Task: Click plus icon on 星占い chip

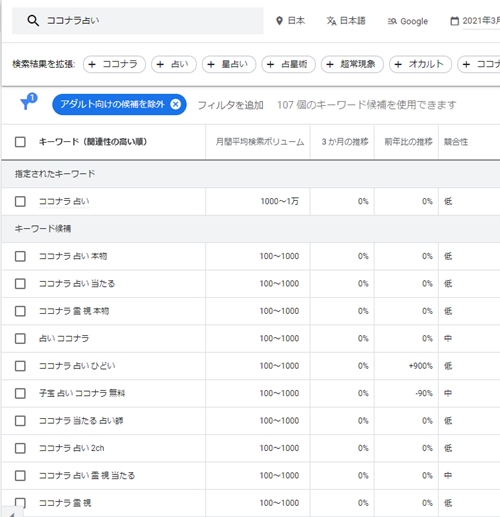Action: (211, 64)
